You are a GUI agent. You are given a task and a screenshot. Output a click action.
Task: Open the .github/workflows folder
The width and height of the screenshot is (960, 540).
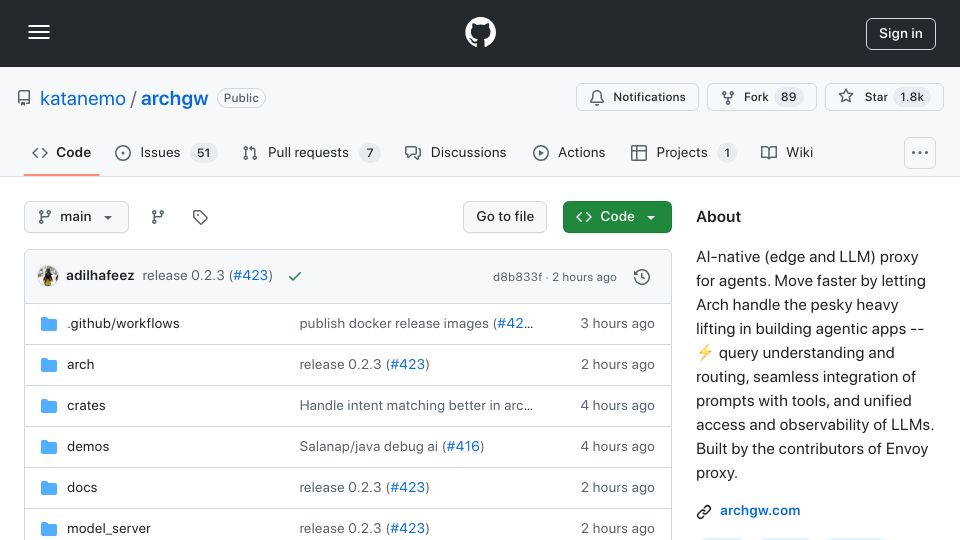(123, 323)
